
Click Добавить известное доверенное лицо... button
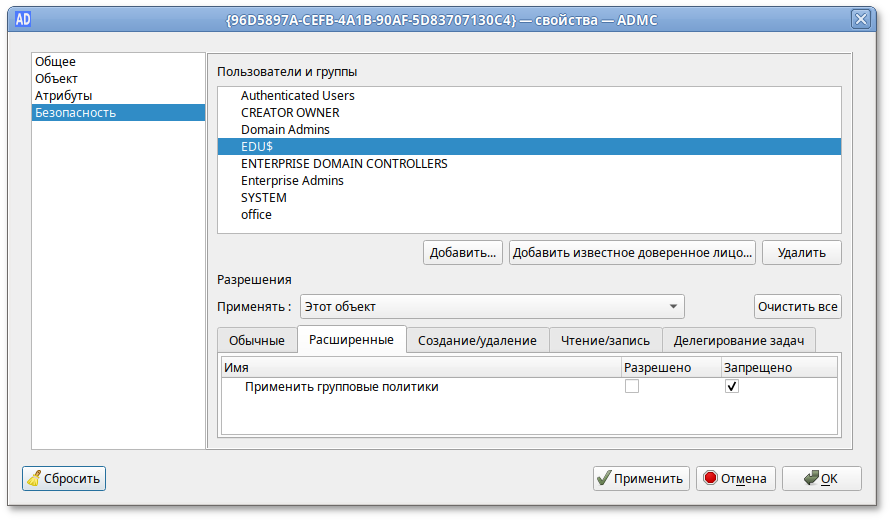click(x=632, y=253)
